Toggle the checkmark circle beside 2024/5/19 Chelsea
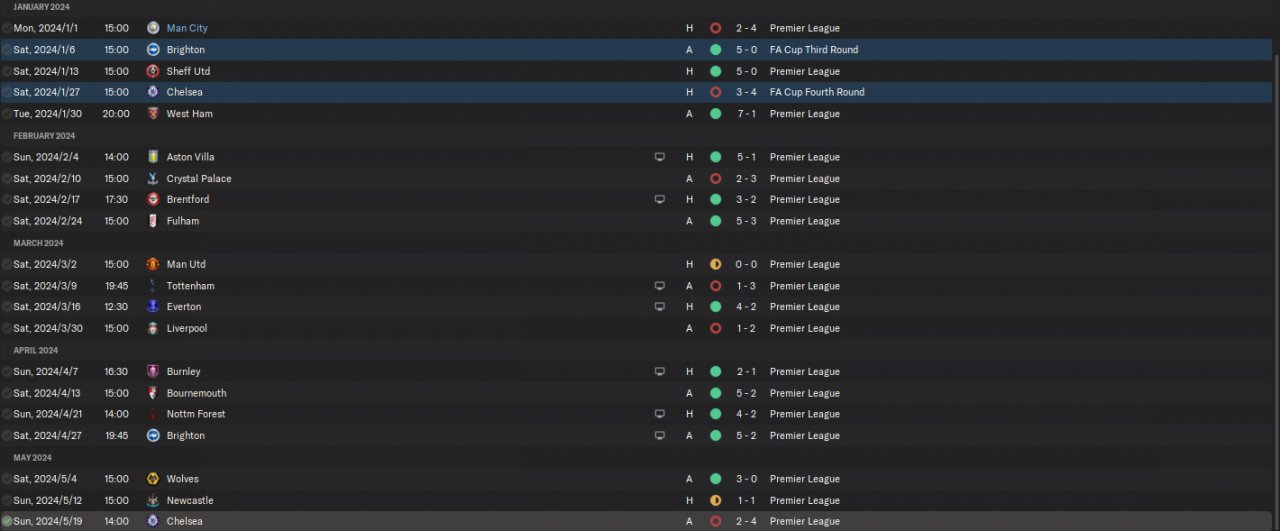This screenshot has width=1280, height=531. point(7,521)
